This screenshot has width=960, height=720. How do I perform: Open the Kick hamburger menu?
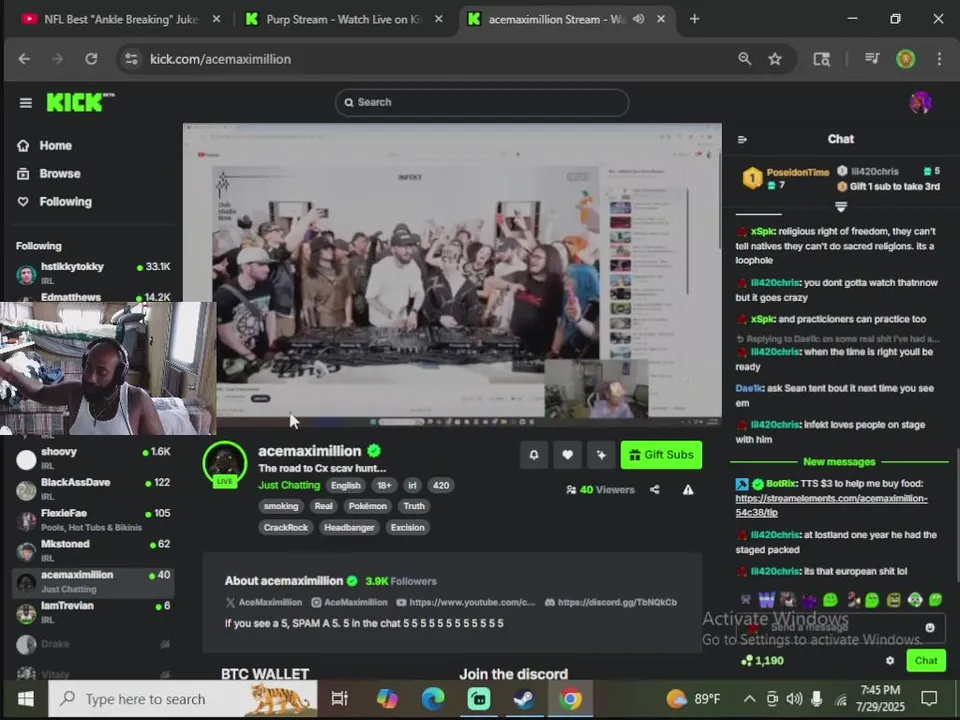coord(25,103)
